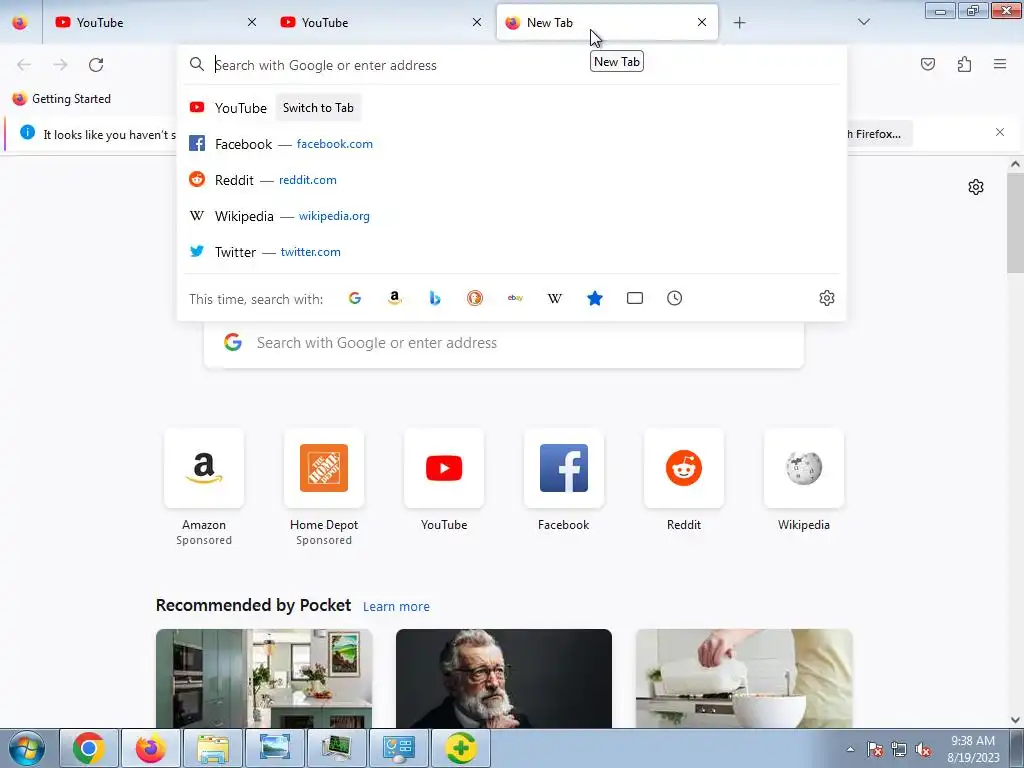Viewport: 1024px width, 768px height.
Task: Go forward one page
Action: [x=60, y=65]
